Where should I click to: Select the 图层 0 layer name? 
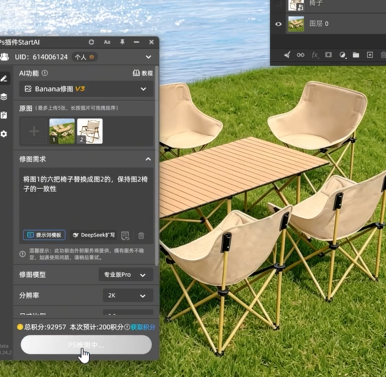coord(319,24)
